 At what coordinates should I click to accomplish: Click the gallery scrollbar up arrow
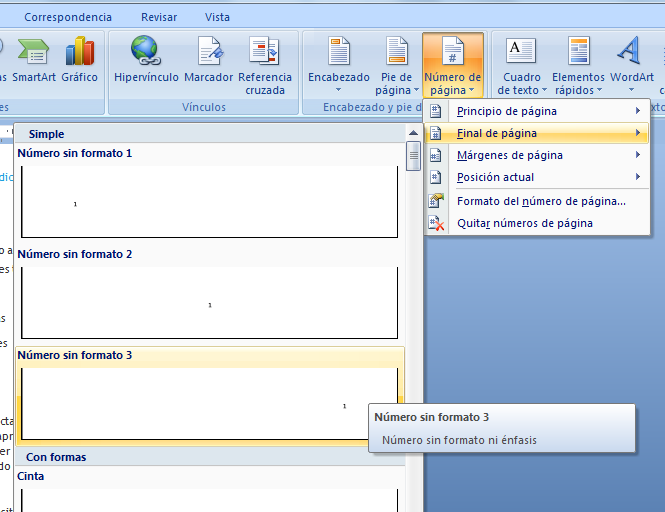413,132
